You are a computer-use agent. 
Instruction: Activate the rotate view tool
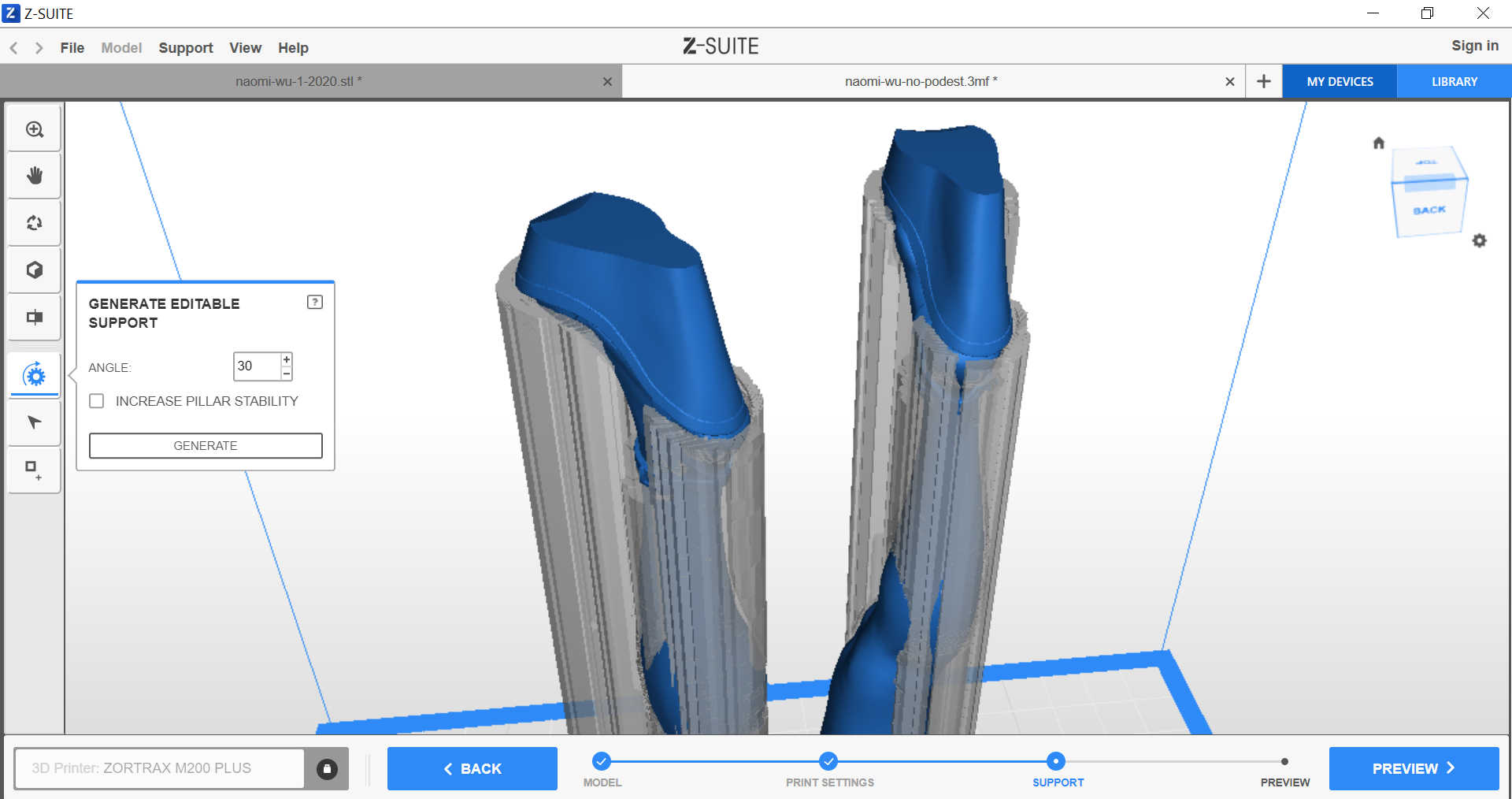(35, 223)
